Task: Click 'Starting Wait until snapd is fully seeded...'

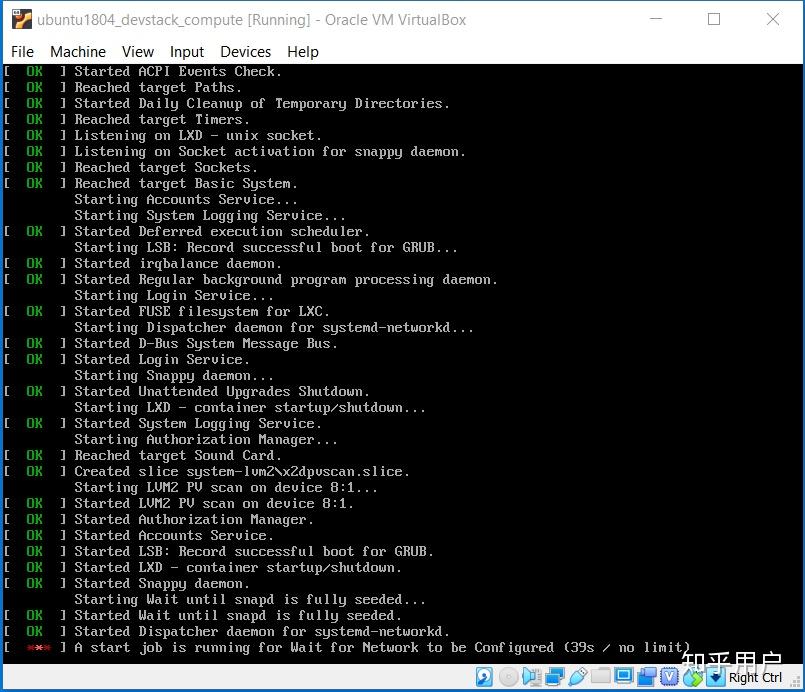Action: [x=250, y=600]
